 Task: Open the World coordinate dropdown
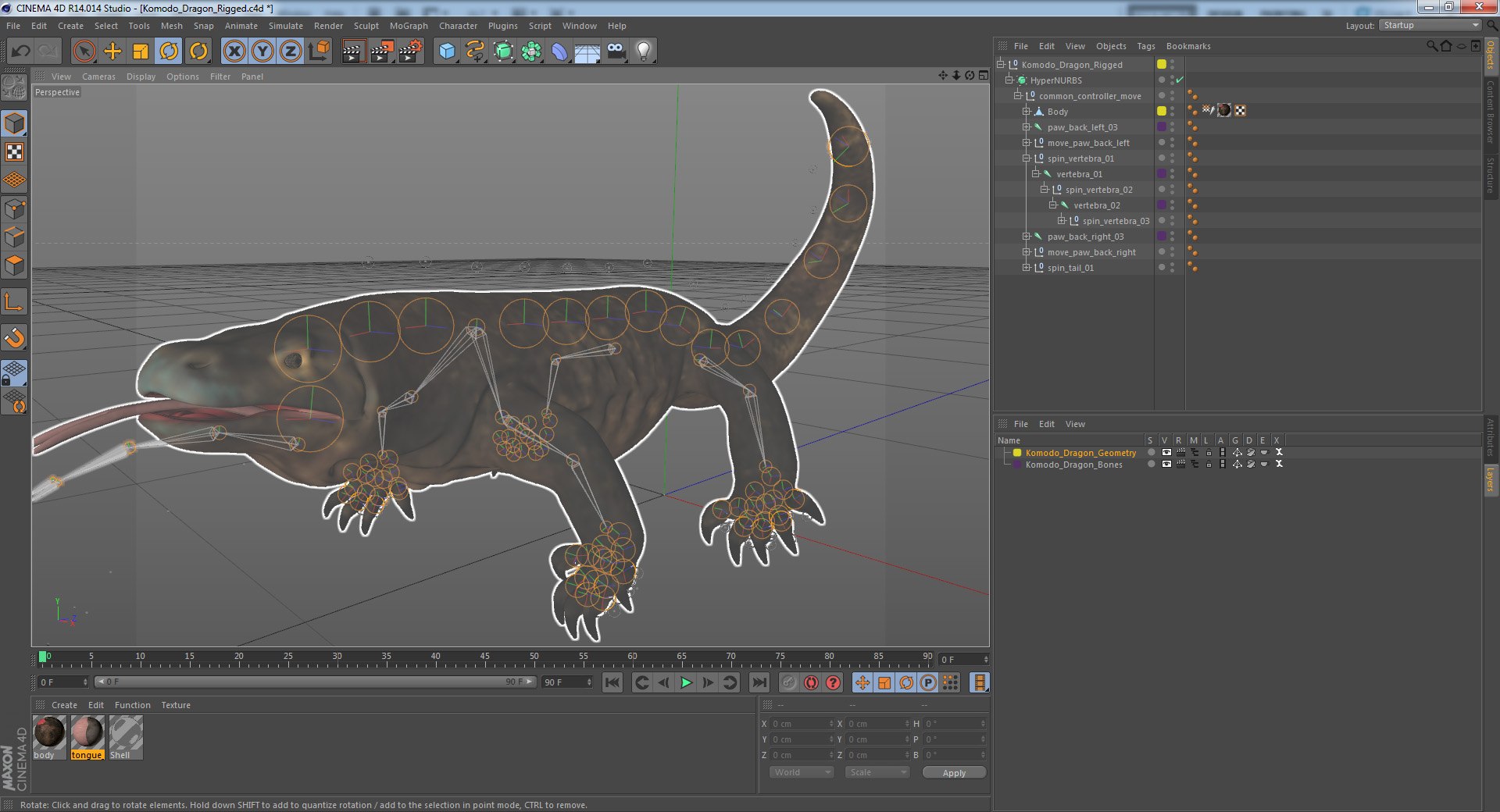click(x=802, y=772)
